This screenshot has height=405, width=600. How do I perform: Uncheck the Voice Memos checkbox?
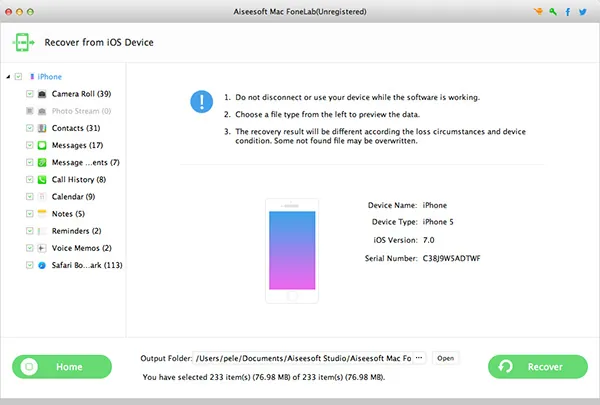[29, 248]
